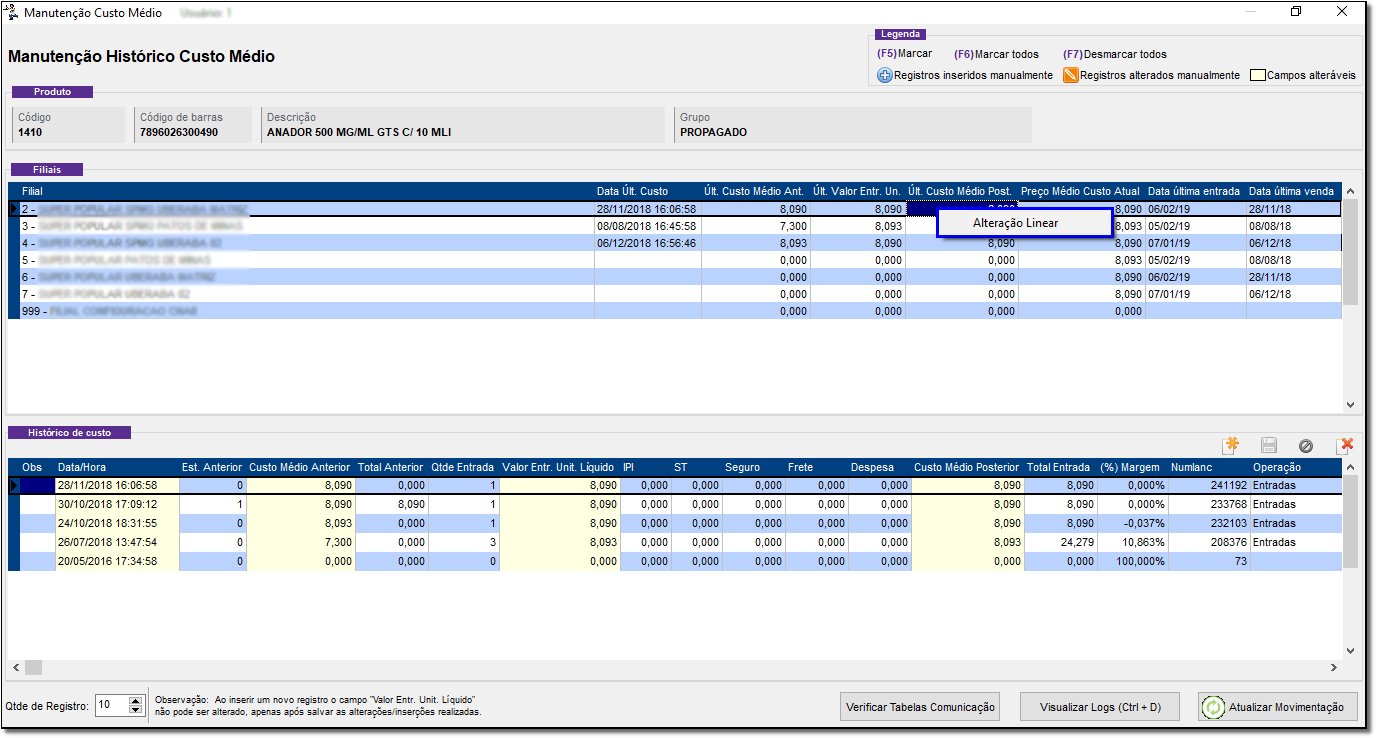Decrease Qtde de Registro with down arrow
This screenshot has width=1376, height=738.
pyautogui.click(x=136, y=711)
